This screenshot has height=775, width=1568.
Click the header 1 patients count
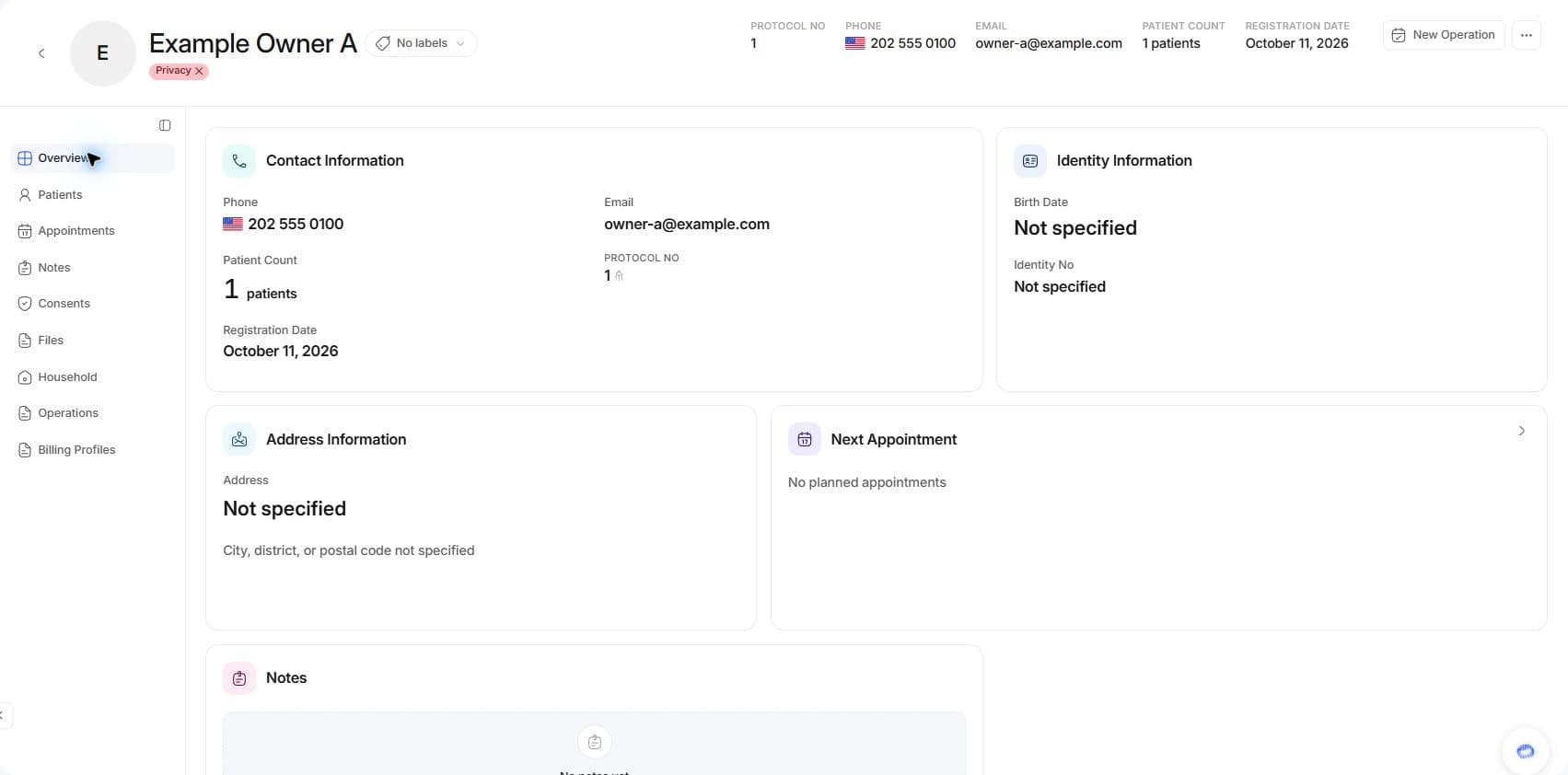[x=1171, y=43]
